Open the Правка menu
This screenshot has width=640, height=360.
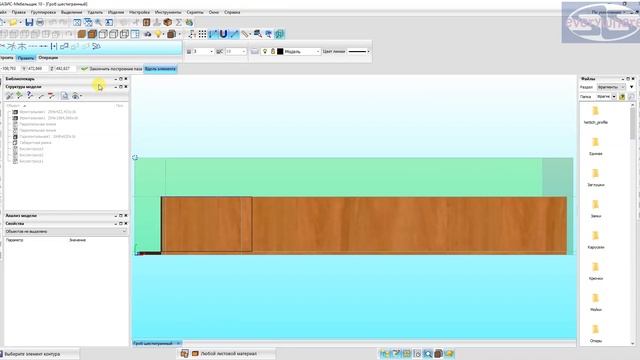click(x=18, y=12)
